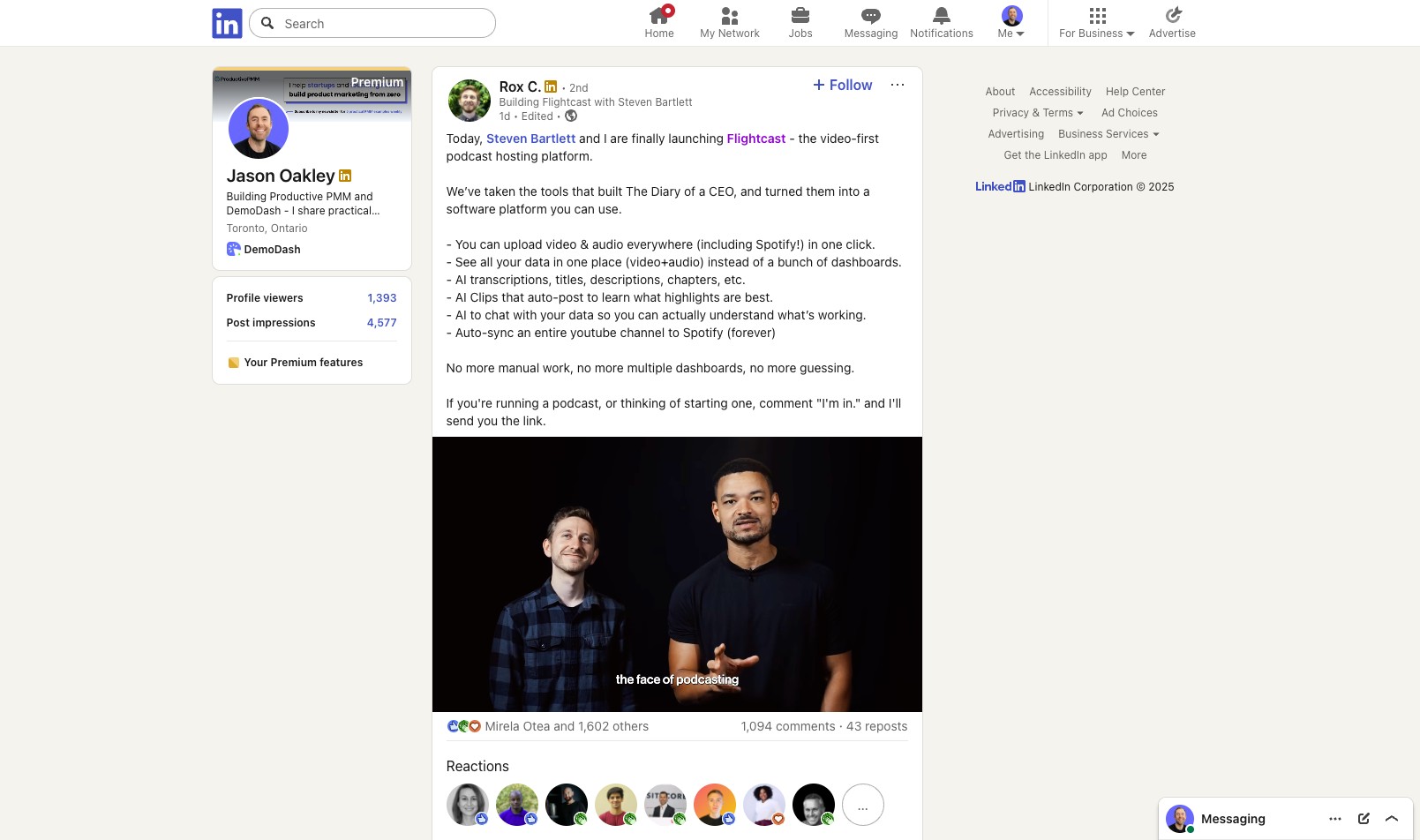This screenshot has width=1420, height=840.
Task: Open the Accessibility footer link
Action: pos(1060,92)
